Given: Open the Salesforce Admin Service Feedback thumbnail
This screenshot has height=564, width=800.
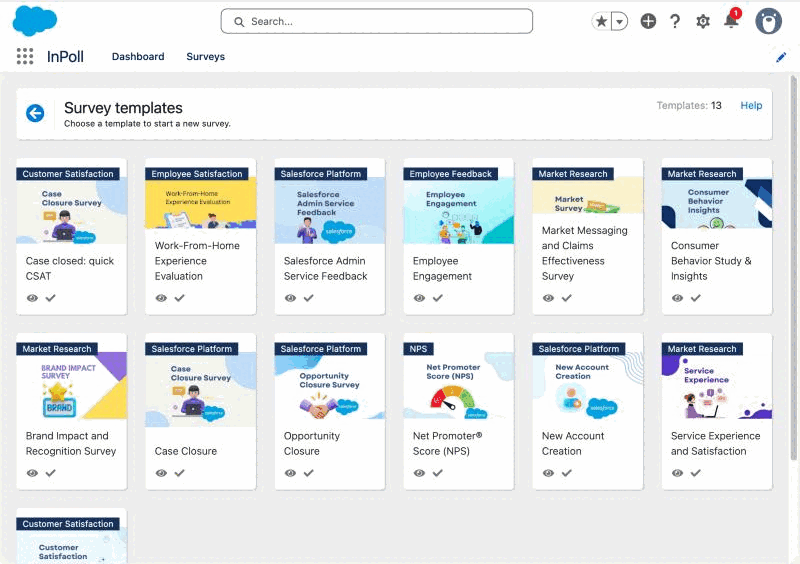Looking at the screenshot, I should coord(330,212).
